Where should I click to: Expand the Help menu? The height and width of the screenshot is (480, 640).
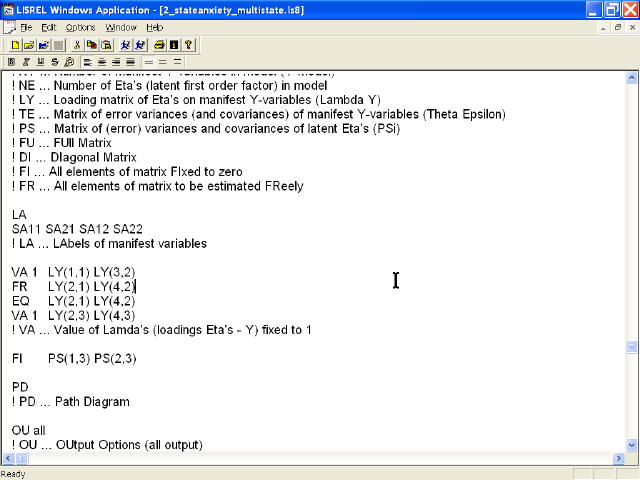(x=154, y=27)
